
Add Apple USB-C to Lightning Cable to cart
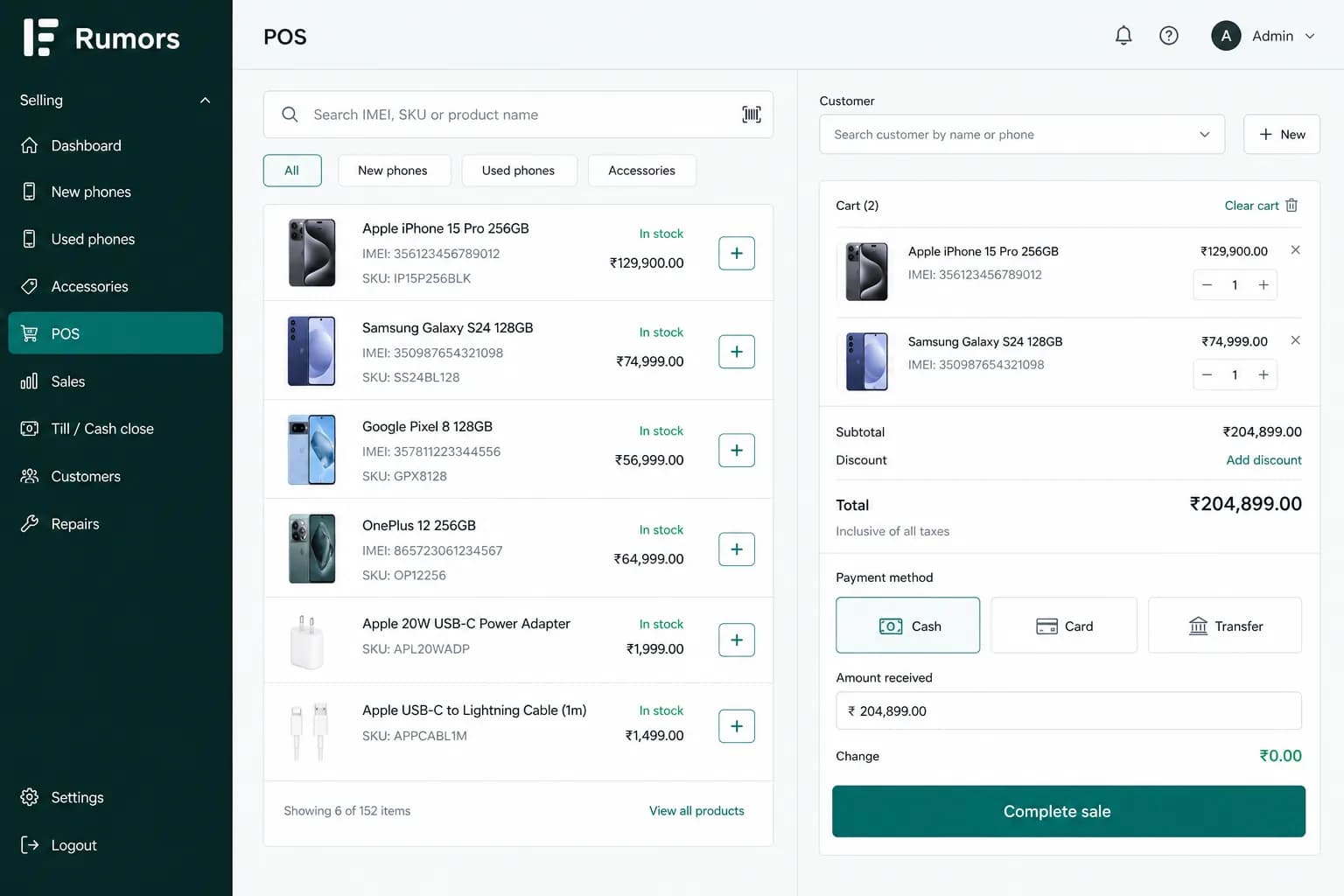click(x=737, y=726)
